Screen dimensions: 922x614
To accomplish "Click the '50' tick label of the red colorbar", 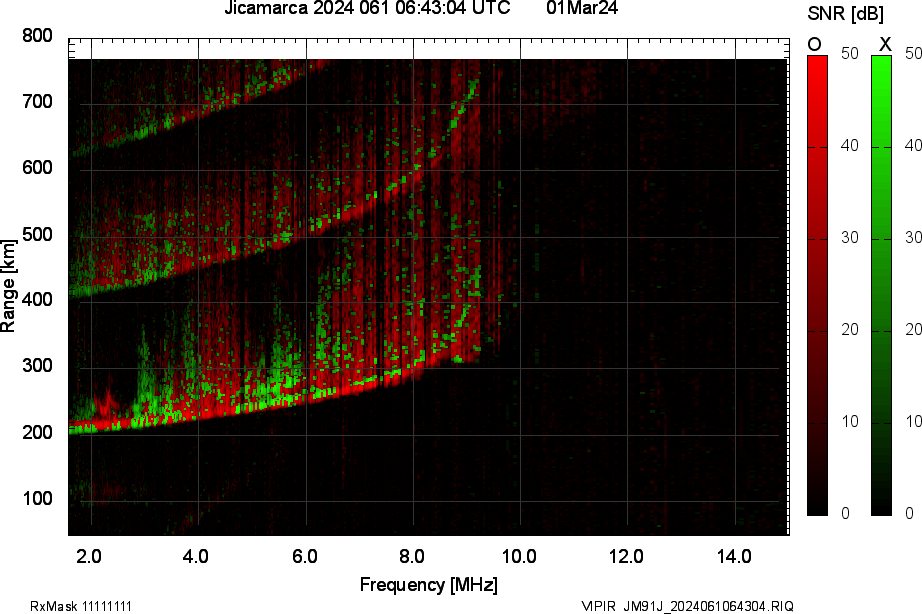I will pos(849,54).
